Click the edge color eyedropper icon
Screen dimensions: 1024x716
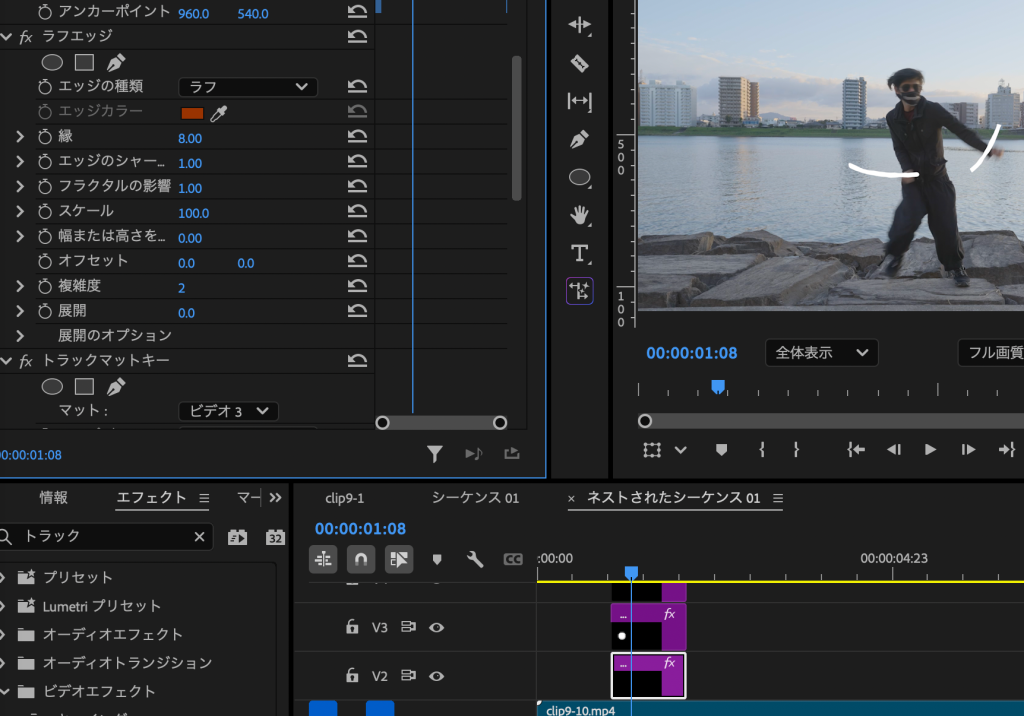point(218,112)
